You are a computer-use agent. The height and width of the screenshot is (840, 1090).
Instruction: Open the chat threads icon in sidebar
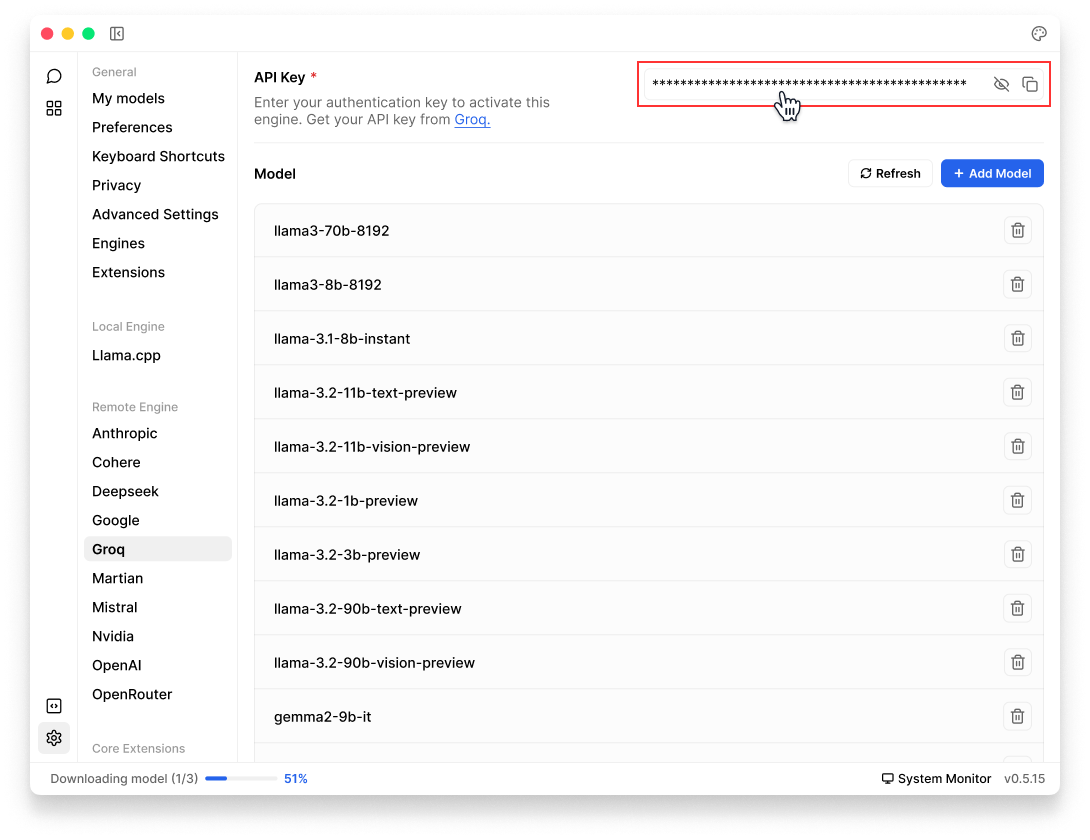(54, 76)
